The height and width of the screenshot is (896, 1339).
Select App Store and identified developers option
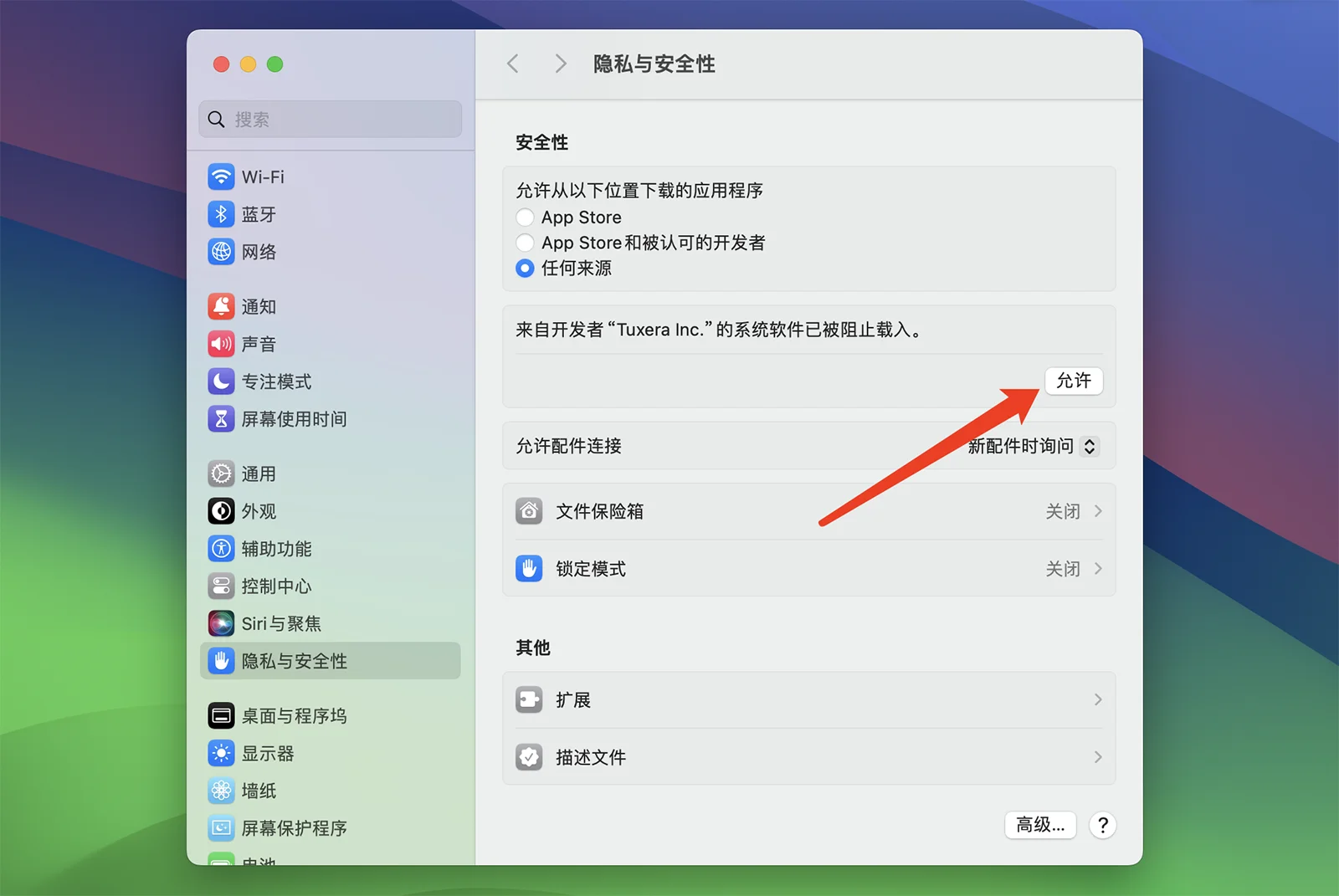pos(525,243)
